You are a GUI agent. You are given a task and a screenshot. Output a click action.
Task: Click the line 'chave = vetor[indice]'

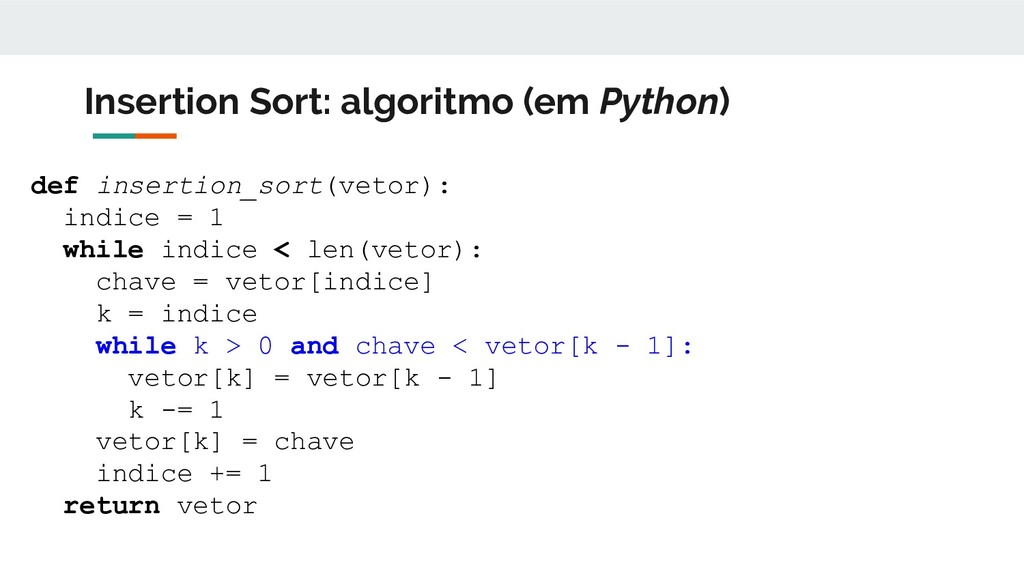point(264,282)
